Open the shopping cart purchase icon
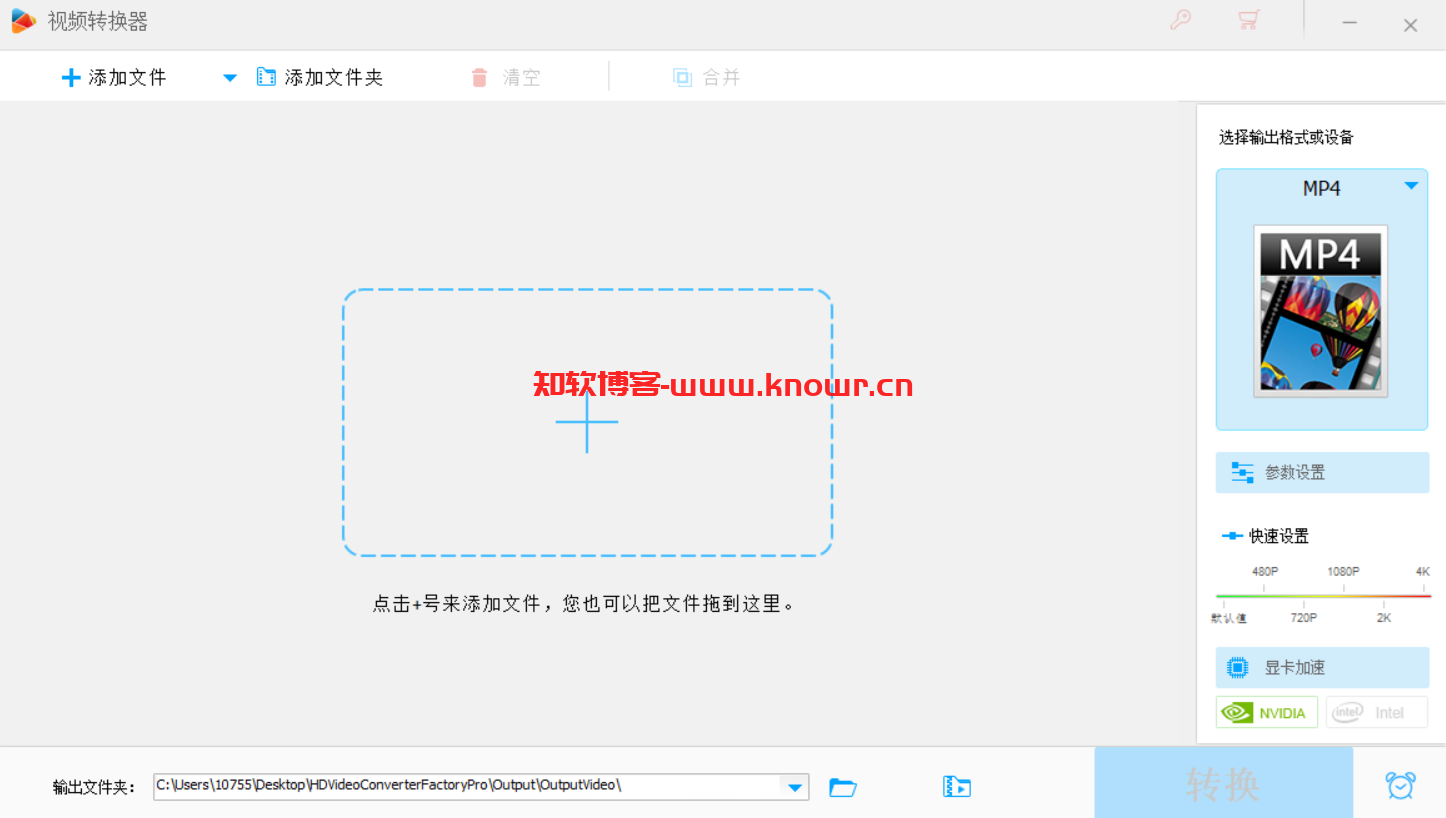 (x=1248, y=20)
